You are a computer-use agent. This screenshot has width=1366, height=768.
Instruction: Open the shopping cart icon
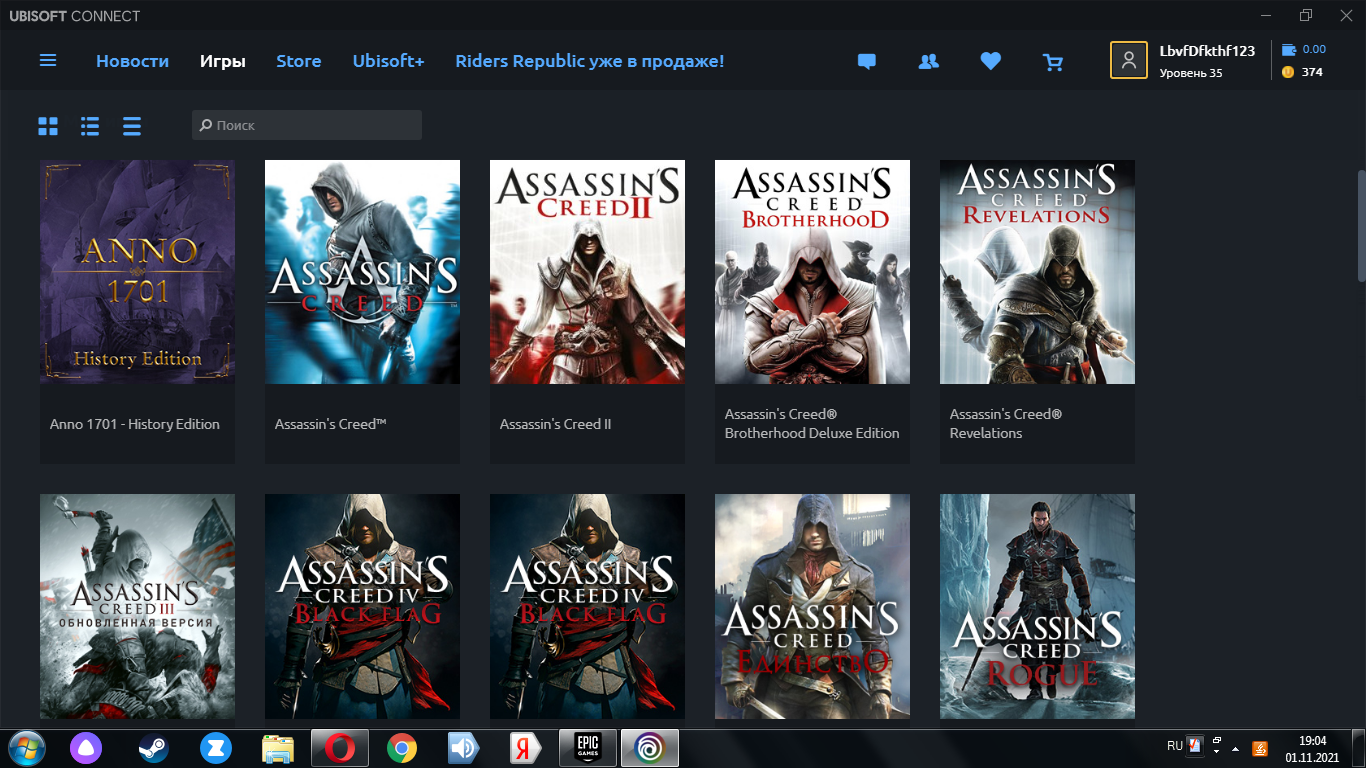point(1052,62)
